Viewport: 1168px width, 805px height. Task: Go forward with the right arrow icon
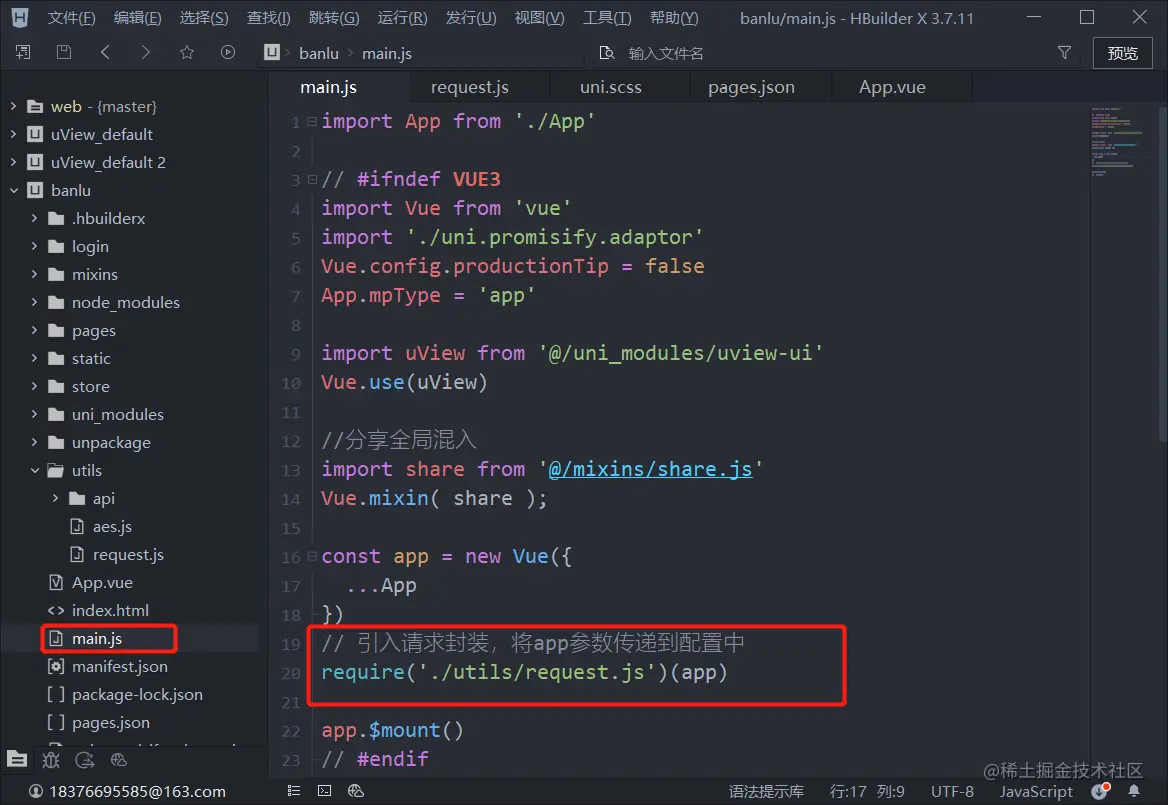145,52
